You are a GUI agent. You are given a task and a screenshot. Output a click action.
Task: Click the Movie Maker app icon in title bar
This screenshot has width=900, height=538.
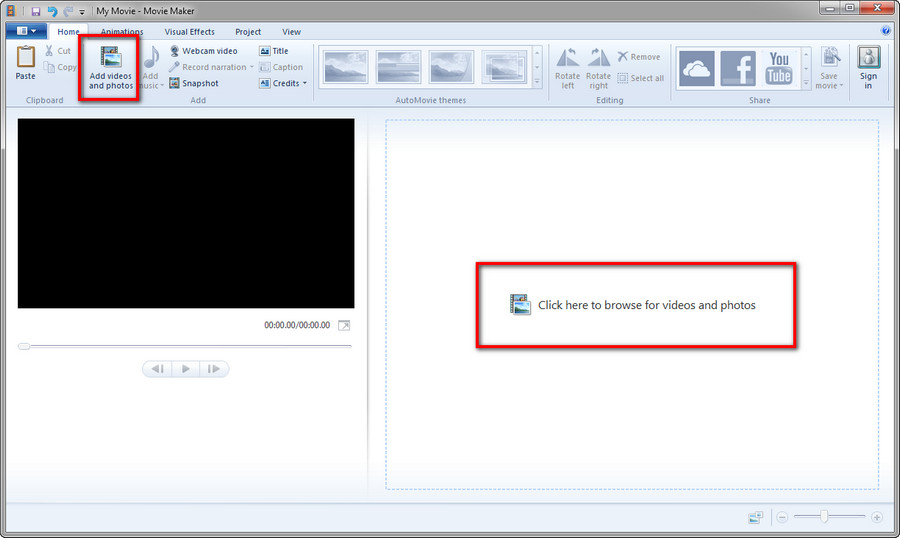click(x=11, y=11)
